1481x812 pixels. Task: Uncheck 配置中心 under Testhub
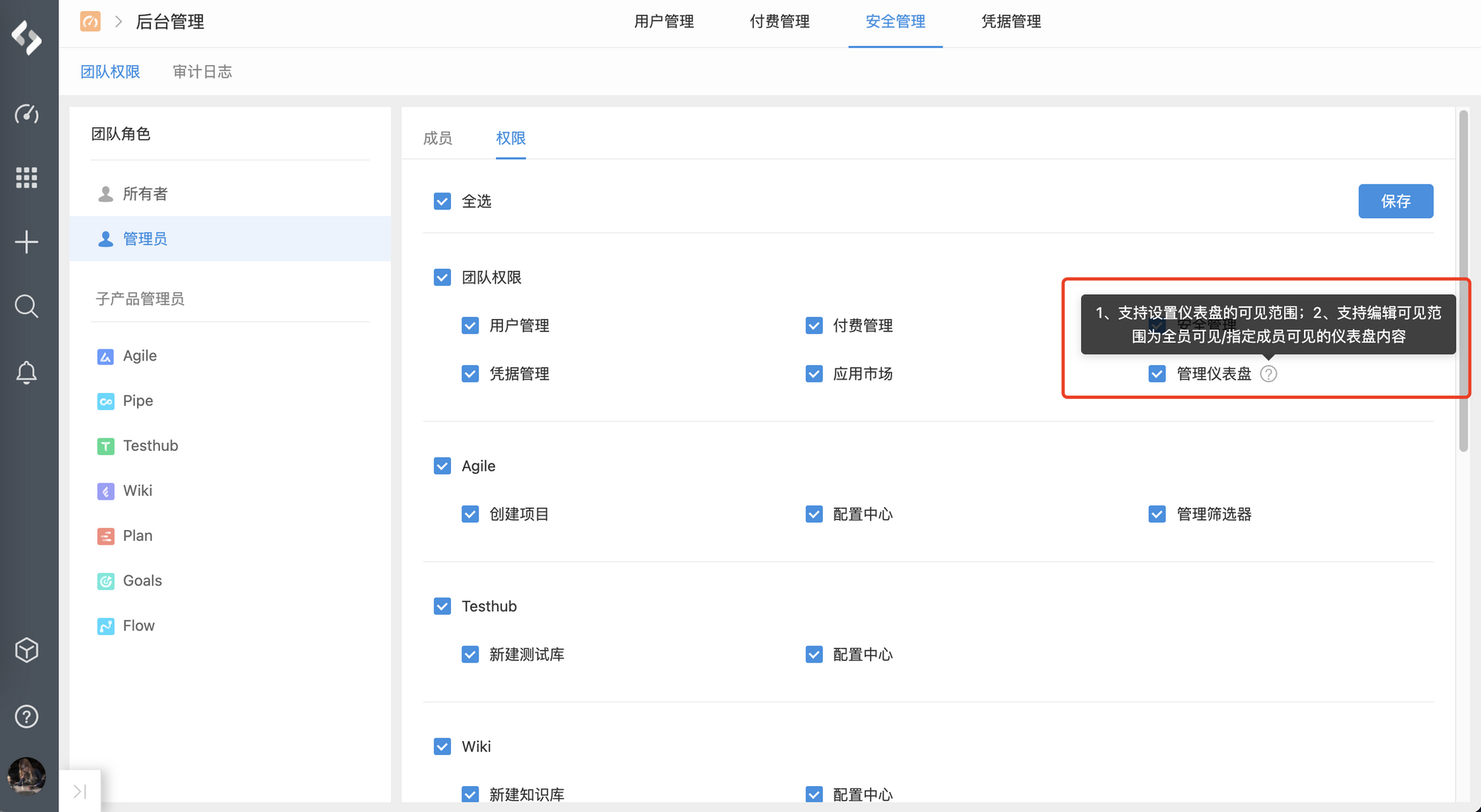coord(814,654)
